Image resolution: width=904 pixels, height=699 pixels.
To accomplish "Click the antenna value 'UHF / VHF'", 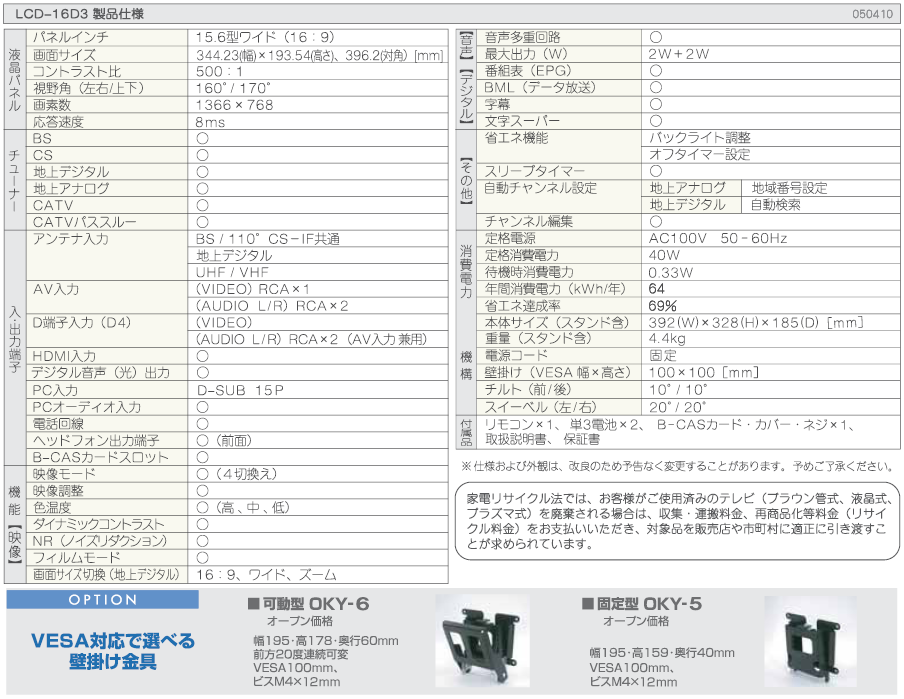I will (x=232, y=272).
